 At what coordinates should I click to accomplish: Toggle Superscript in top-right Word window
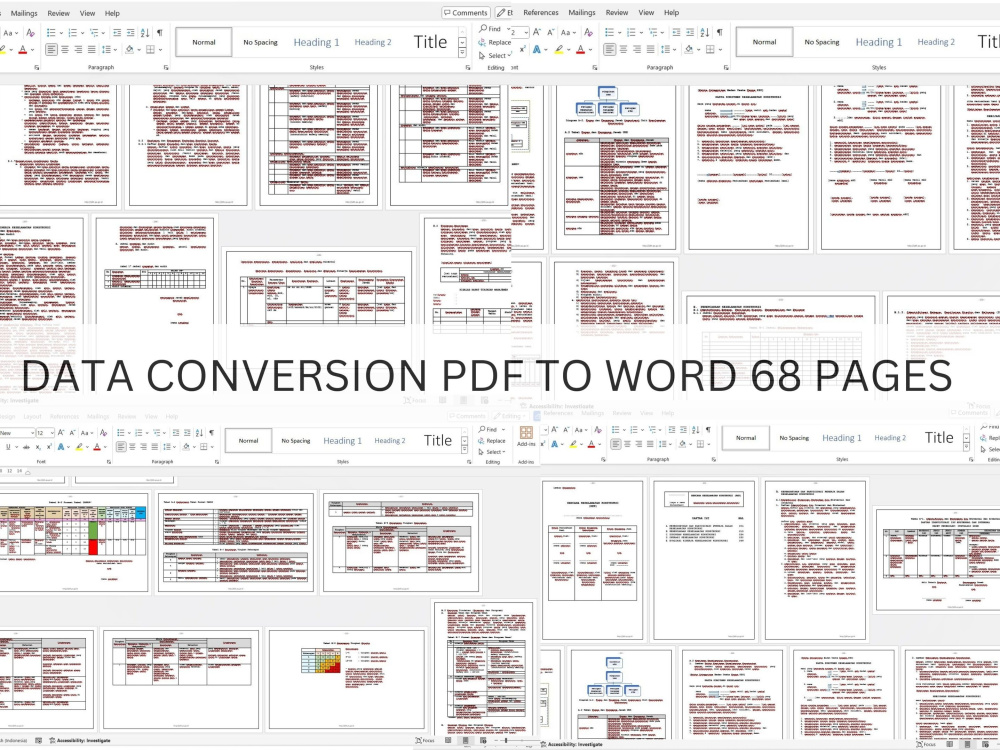point(522,50)
